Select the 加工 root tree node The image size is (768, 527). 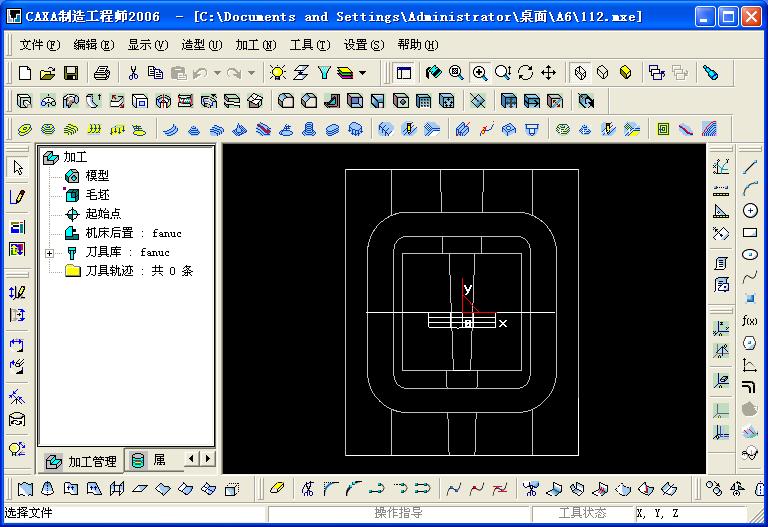pos(75,157)
